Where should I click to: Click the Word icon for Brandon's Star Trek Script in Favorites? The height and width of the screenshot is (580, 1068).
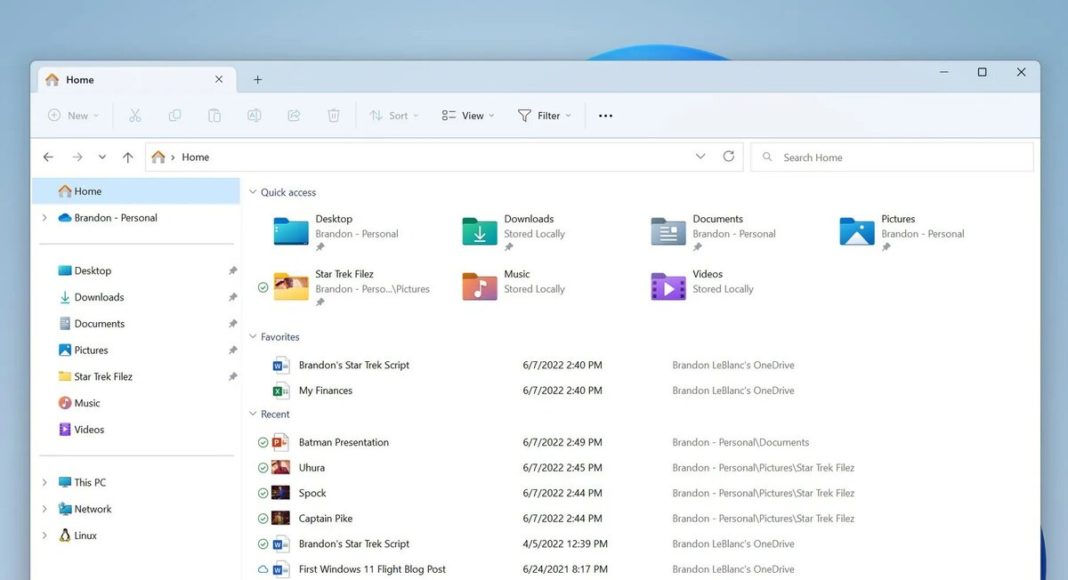(281, 366)
